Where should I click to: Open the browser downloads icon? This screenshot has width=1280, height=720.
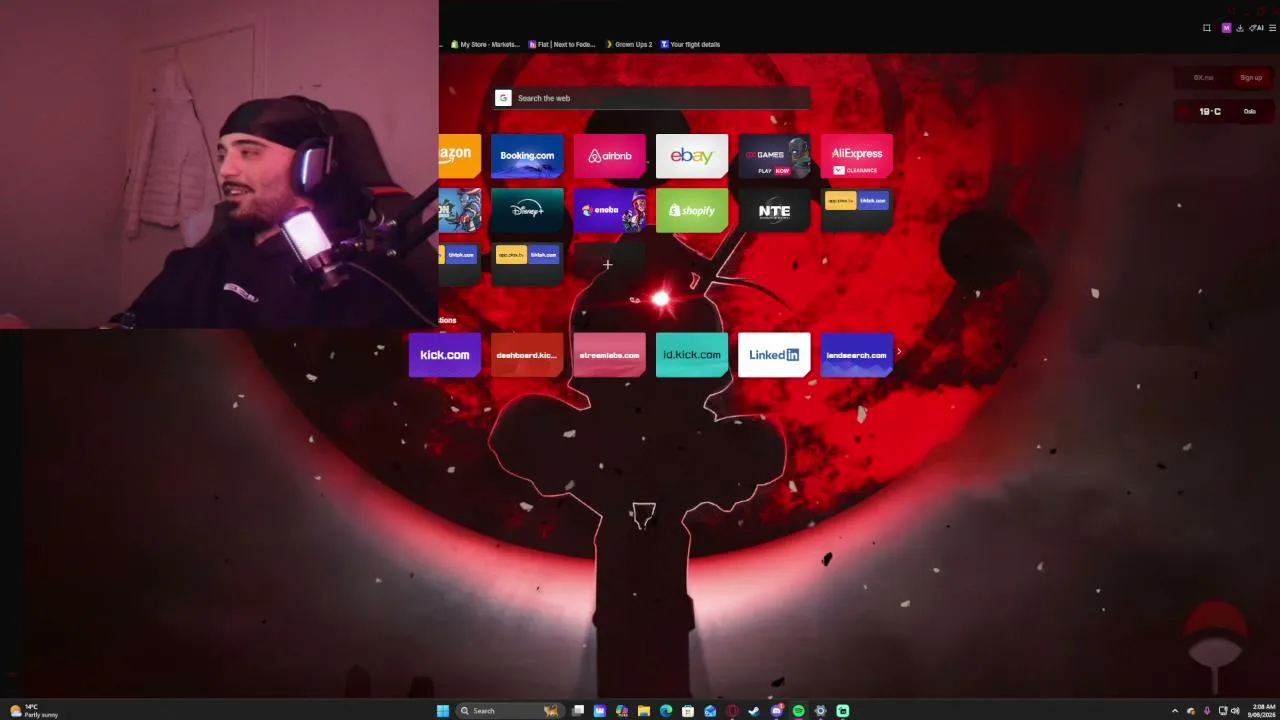[x=1240, y=28]
